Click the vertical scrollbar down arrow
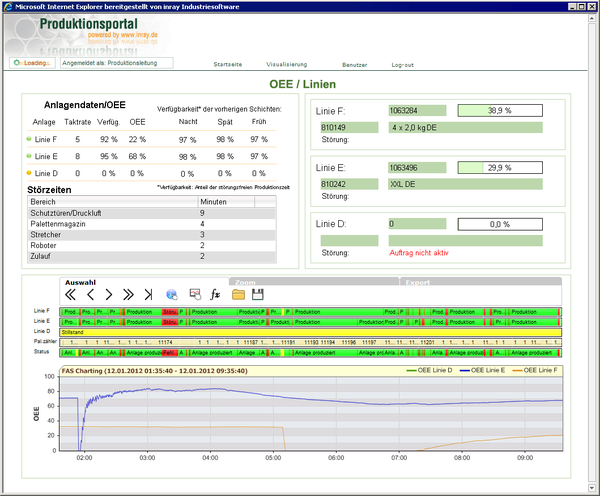This screenshot has height=496, width=600. [x=592, y=488]
